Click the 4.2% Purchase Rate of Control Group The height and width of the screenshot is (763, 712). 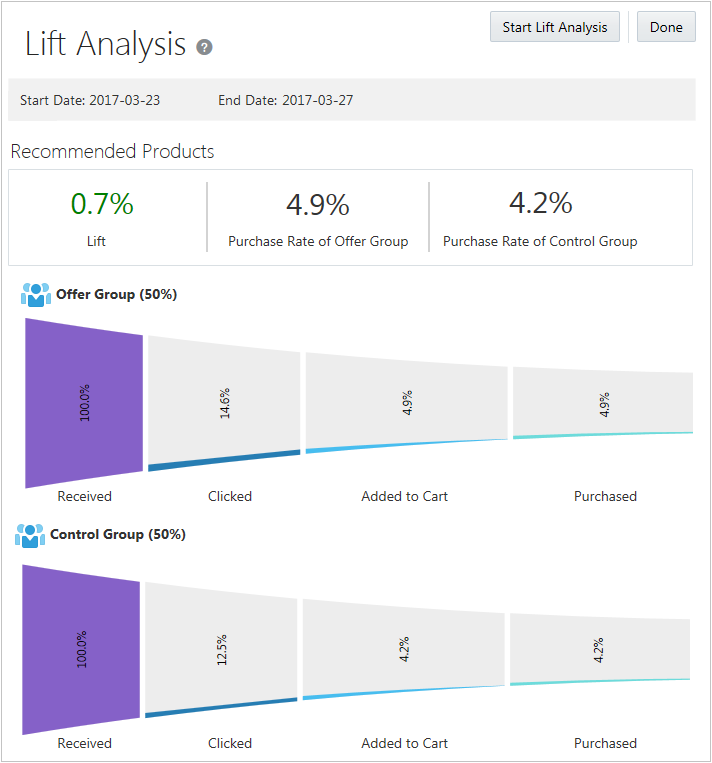click(x=540, y=203)
